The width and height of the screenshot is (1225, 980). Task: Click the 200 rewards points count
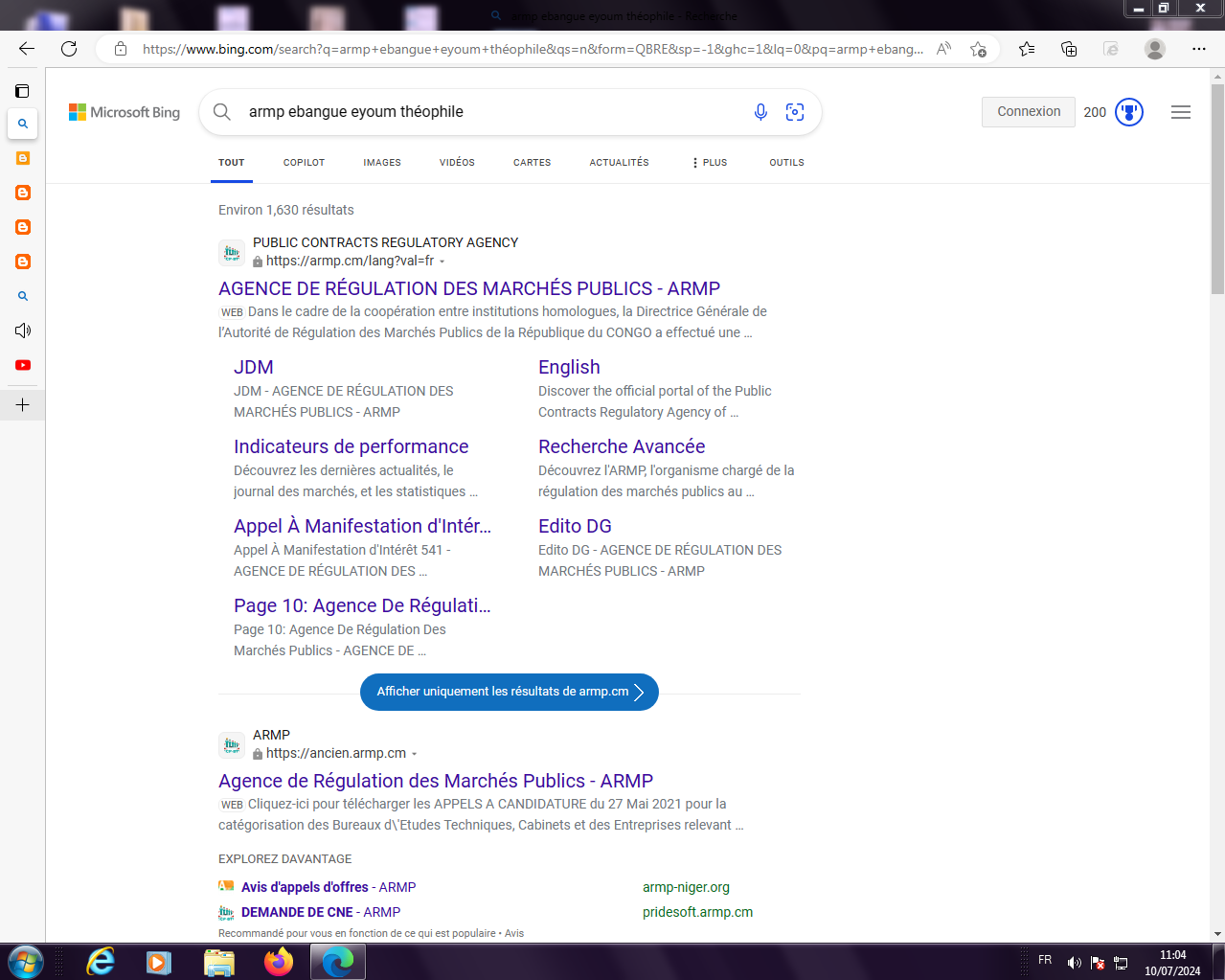click(1095, 112)
